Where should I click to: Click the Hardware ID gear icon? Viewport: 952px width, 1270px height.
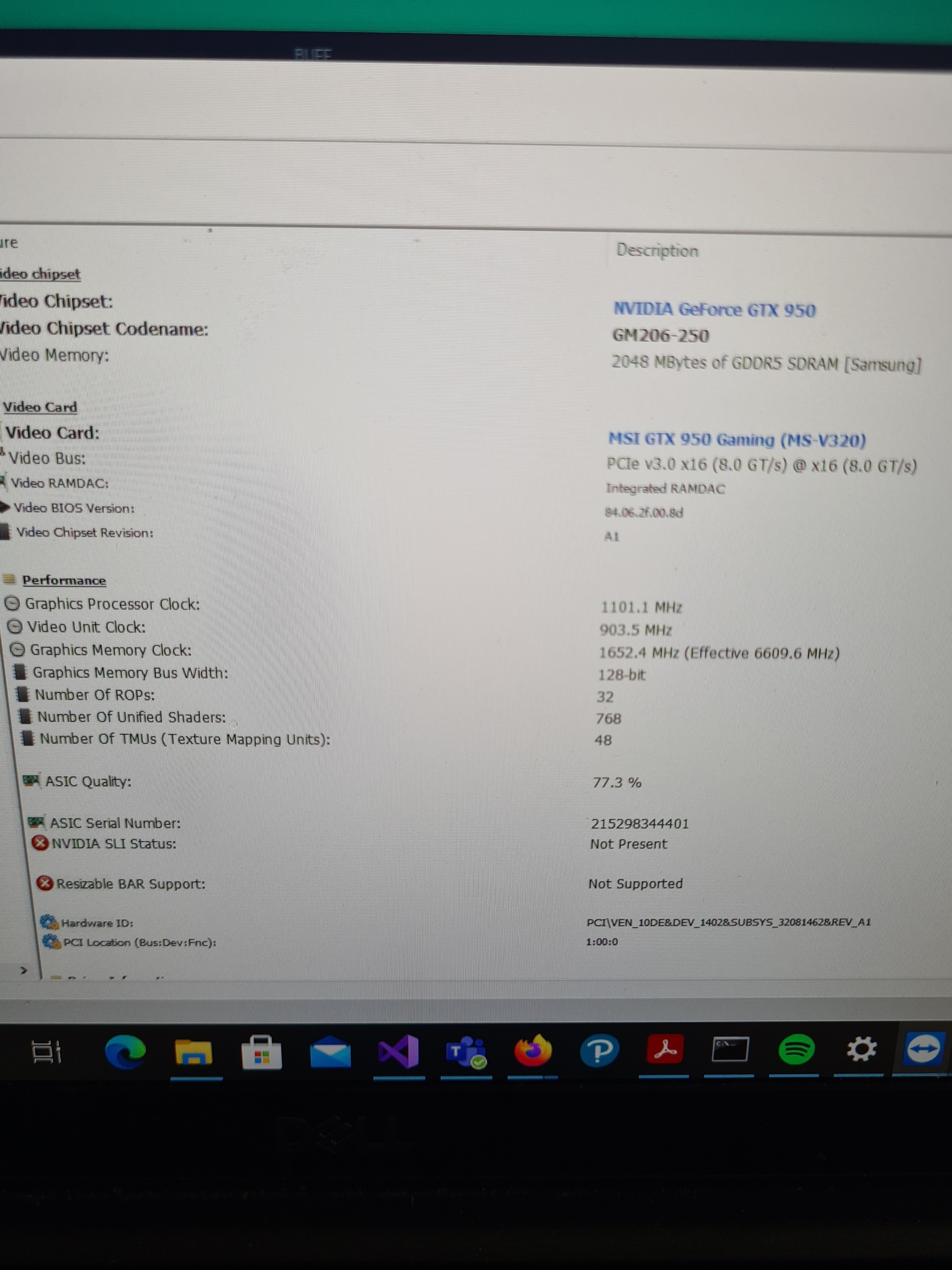coord(49,922)
